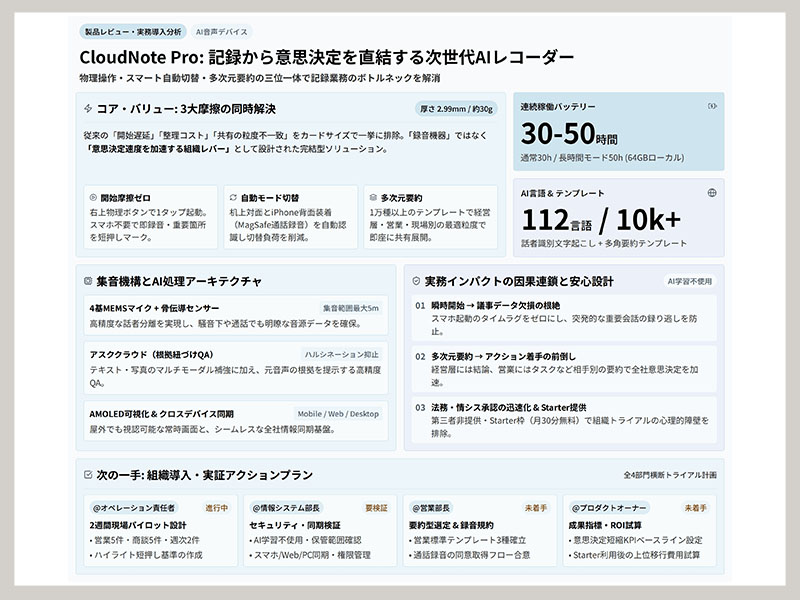800x600 pixels.
Task: Open the 開始摩擦ゼロ feature card
Action: 151,217
